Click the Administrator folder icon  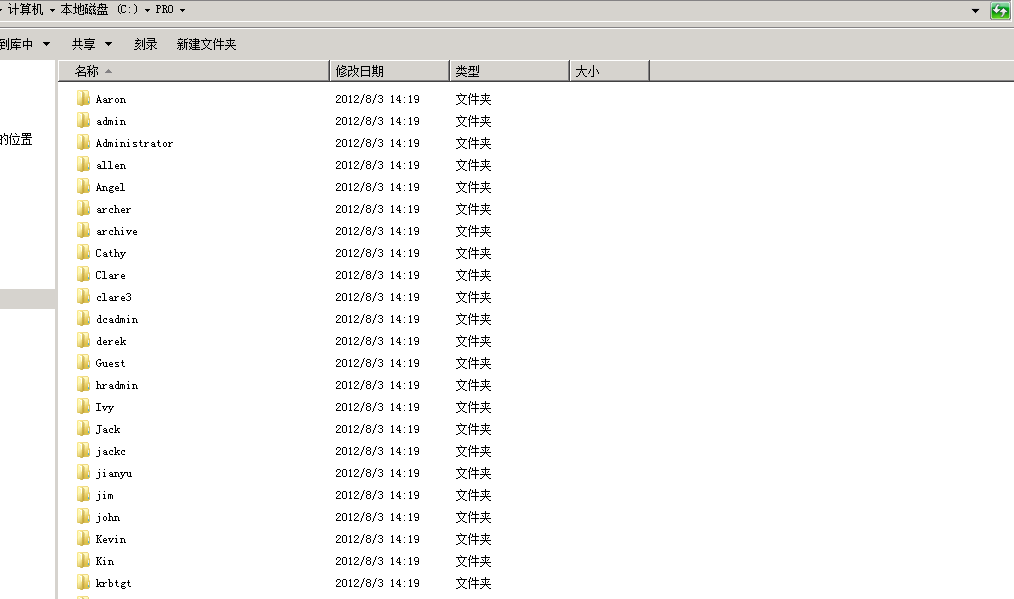click(83, 142)
